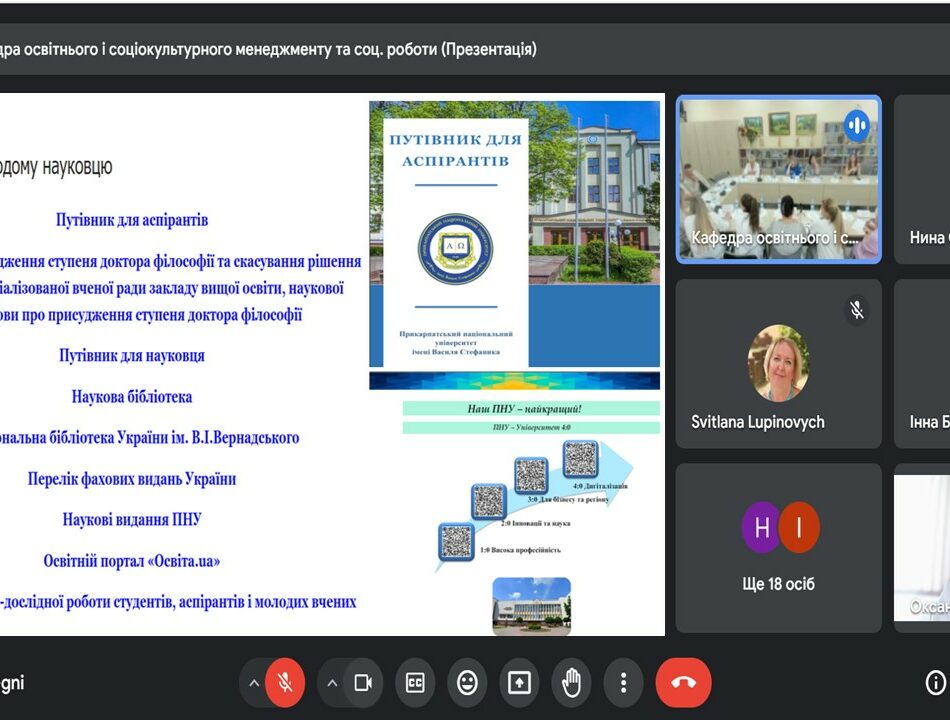950x720 pixels.
Task: Select the Кафедра освітнього video tile
Action: 778,180
